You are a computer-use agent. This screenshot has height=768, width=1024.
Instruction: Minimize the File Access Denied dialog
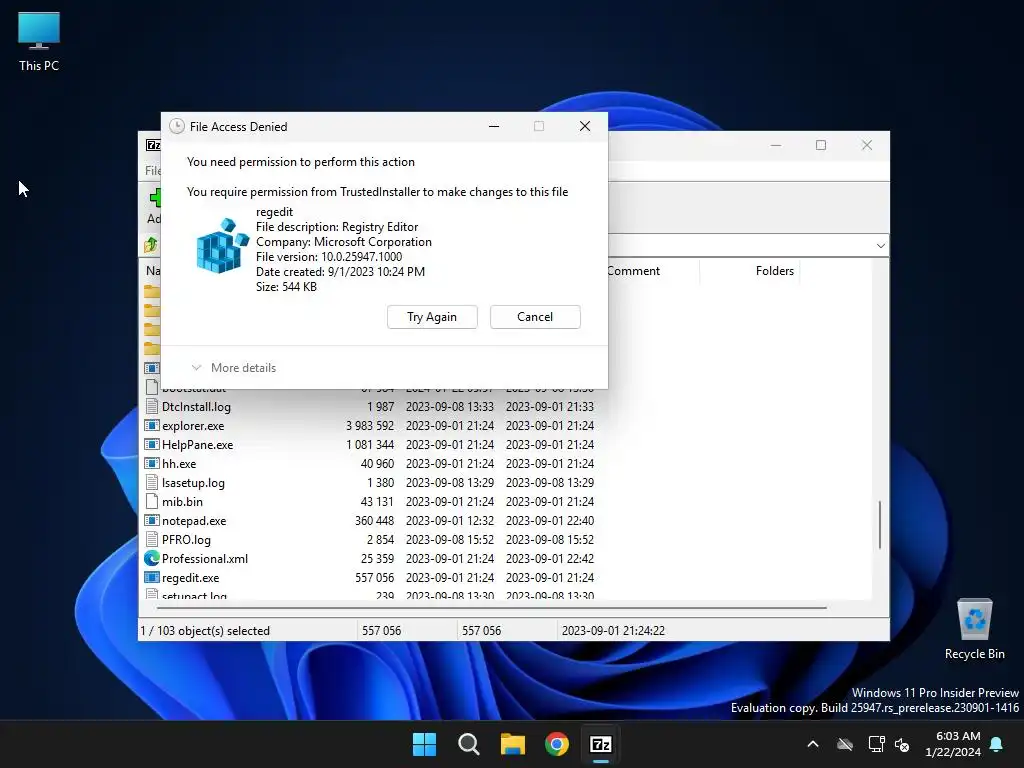pyautogui.click(x=494, y=126)
